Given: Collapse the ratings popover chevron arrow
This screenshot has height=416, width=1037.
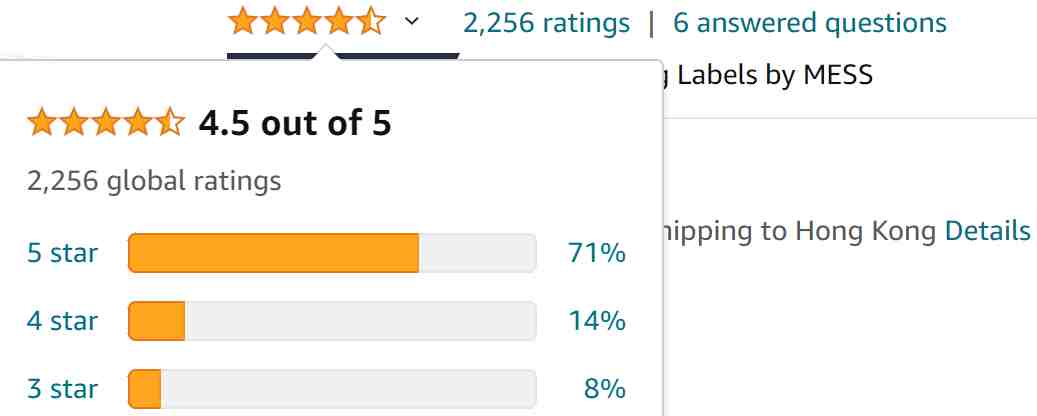Looking at the screenshot, I should point(411,21).
